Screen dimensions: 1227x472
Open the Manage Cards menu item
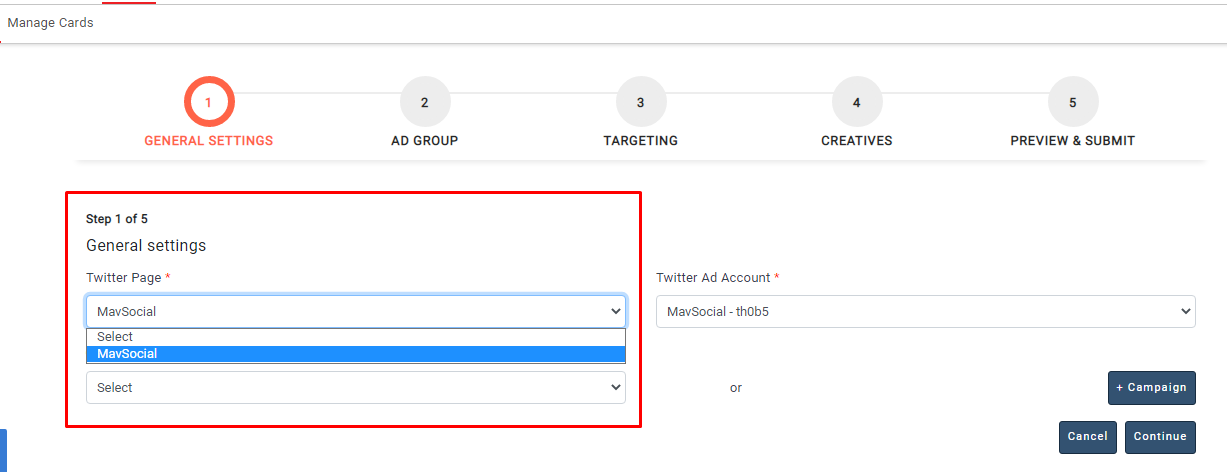click(50, 23)
